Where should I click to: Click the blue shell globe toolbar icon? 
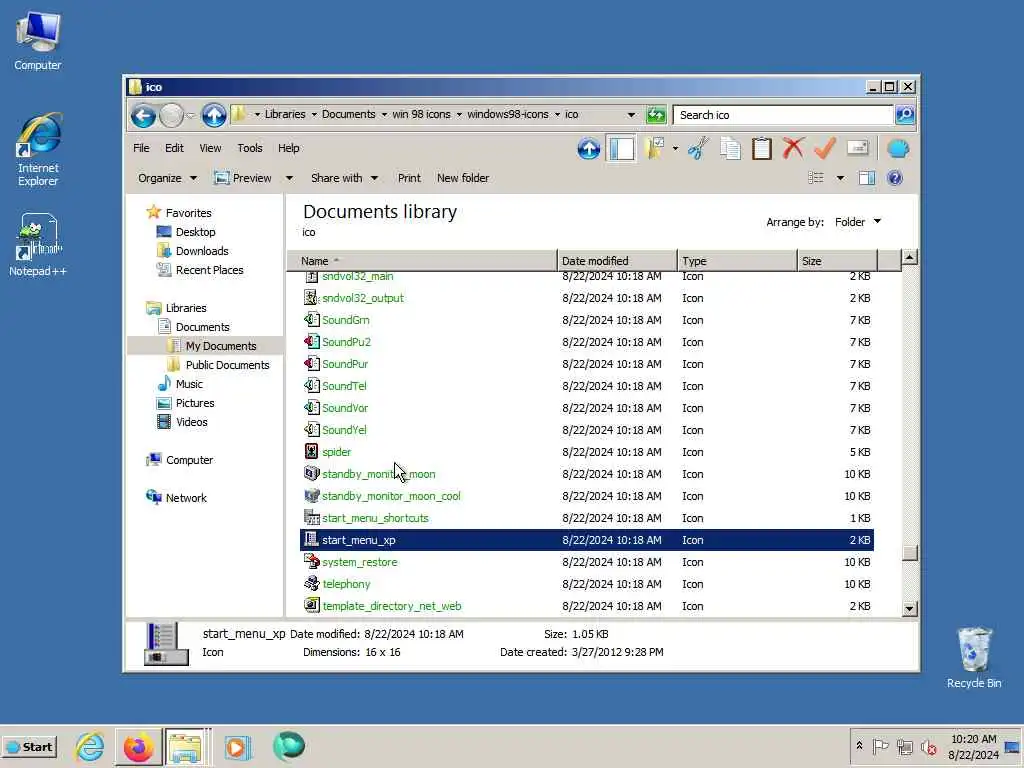click(x=898, y=149)
